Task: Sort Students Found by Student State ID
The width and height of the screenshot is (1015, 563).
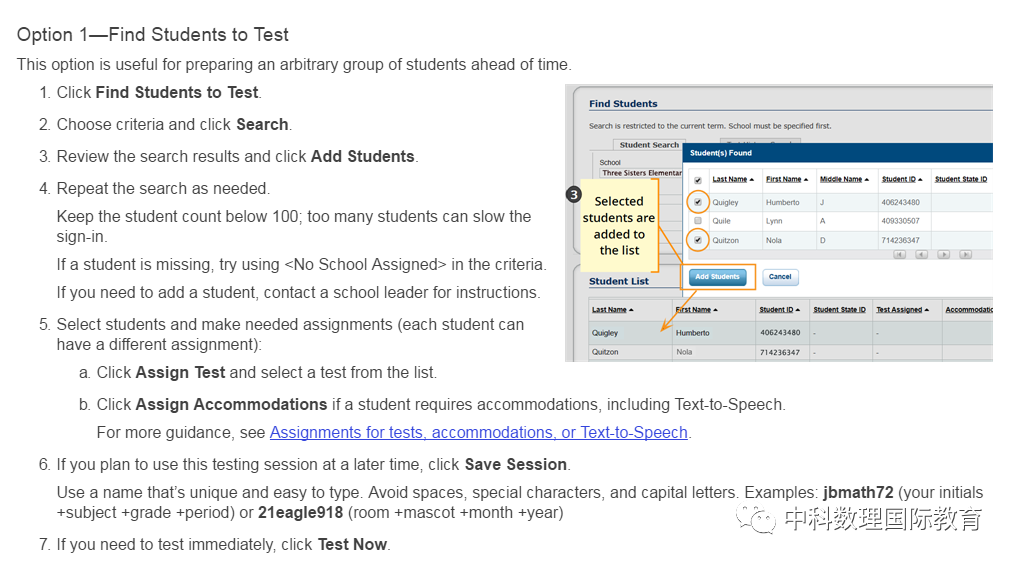Action: (x=961, y=179)
